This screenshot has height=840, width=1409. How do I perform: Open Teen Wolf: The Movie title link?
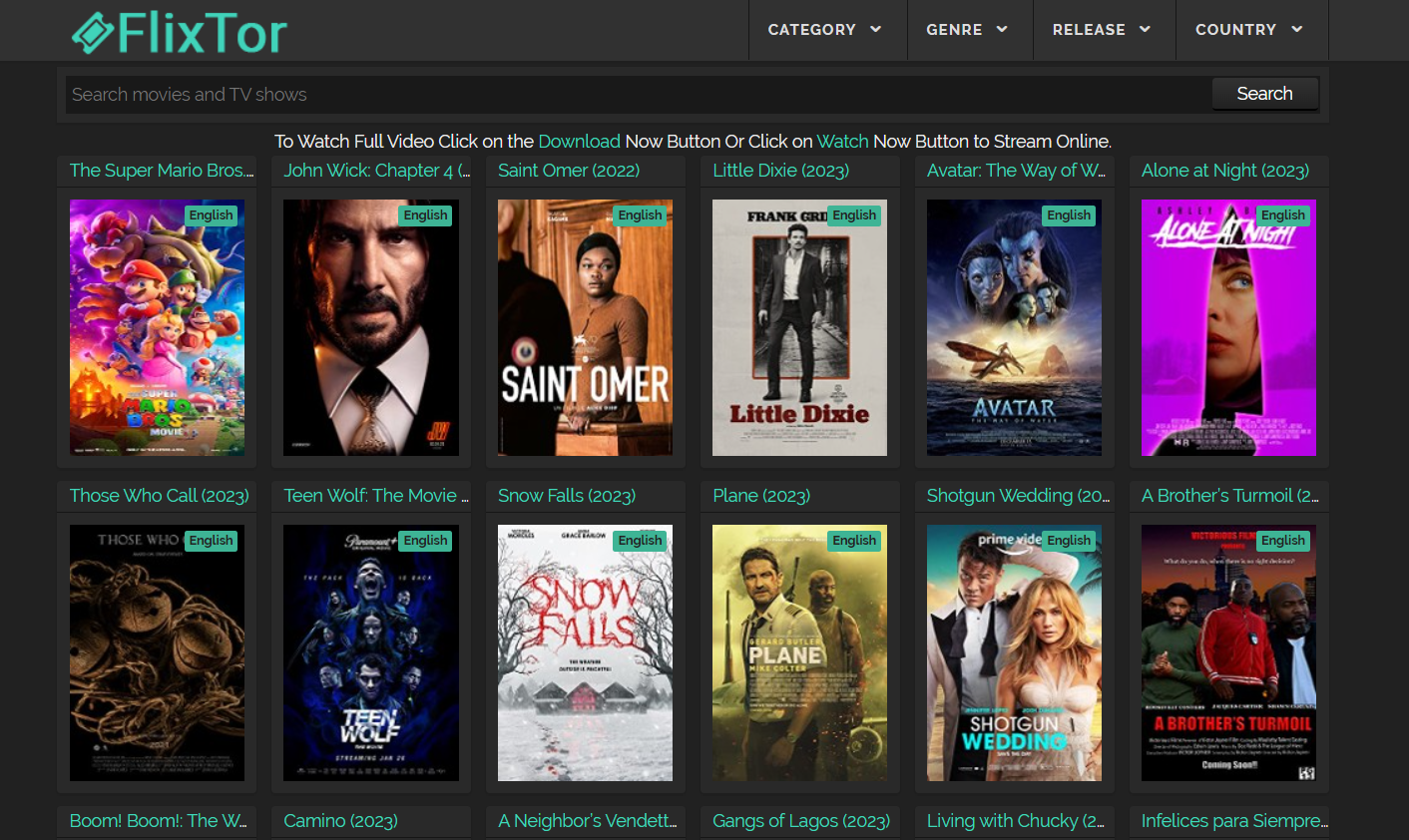pos(376,496)
